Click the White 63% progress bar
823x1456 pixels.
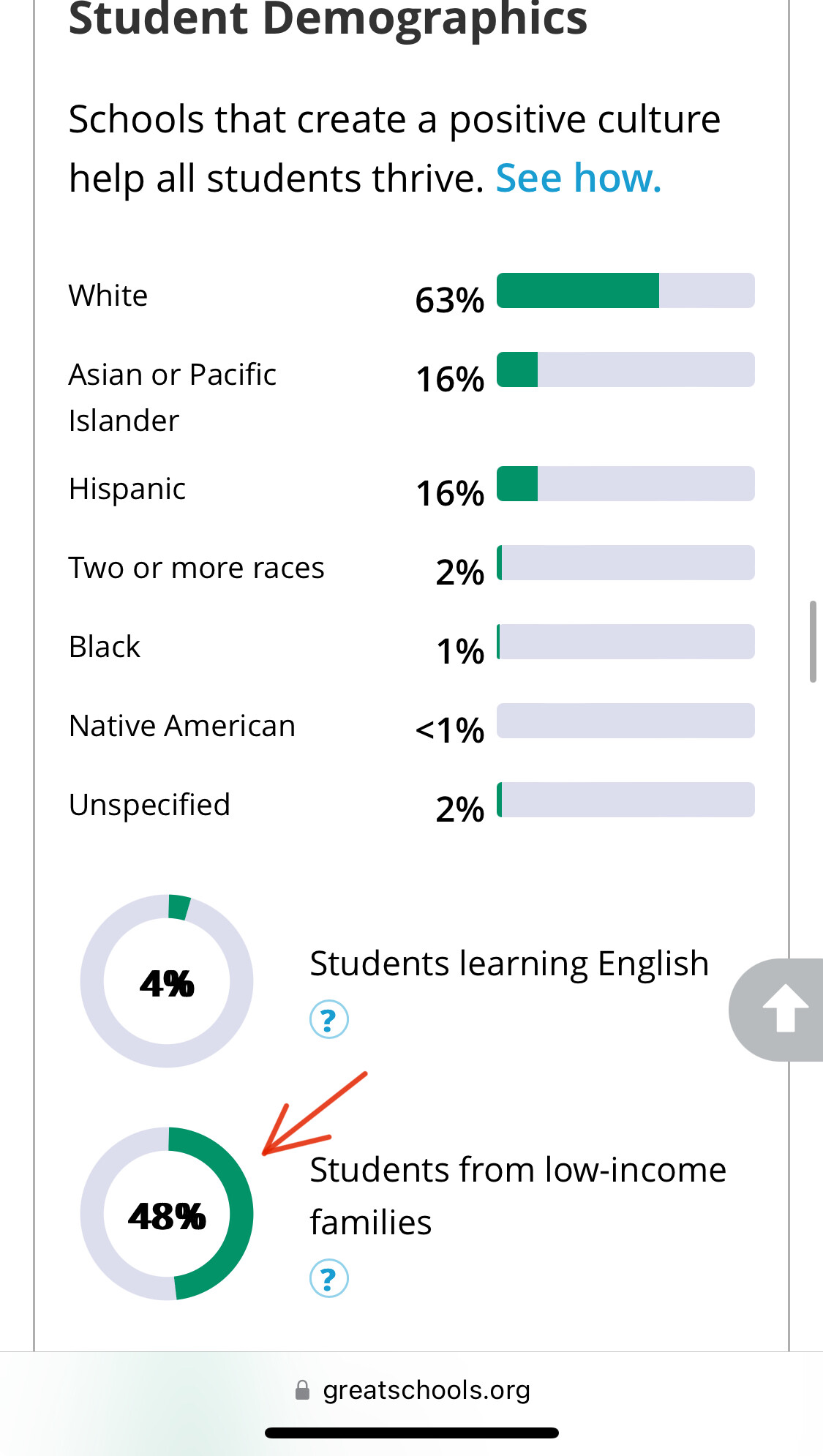[625, 290]
